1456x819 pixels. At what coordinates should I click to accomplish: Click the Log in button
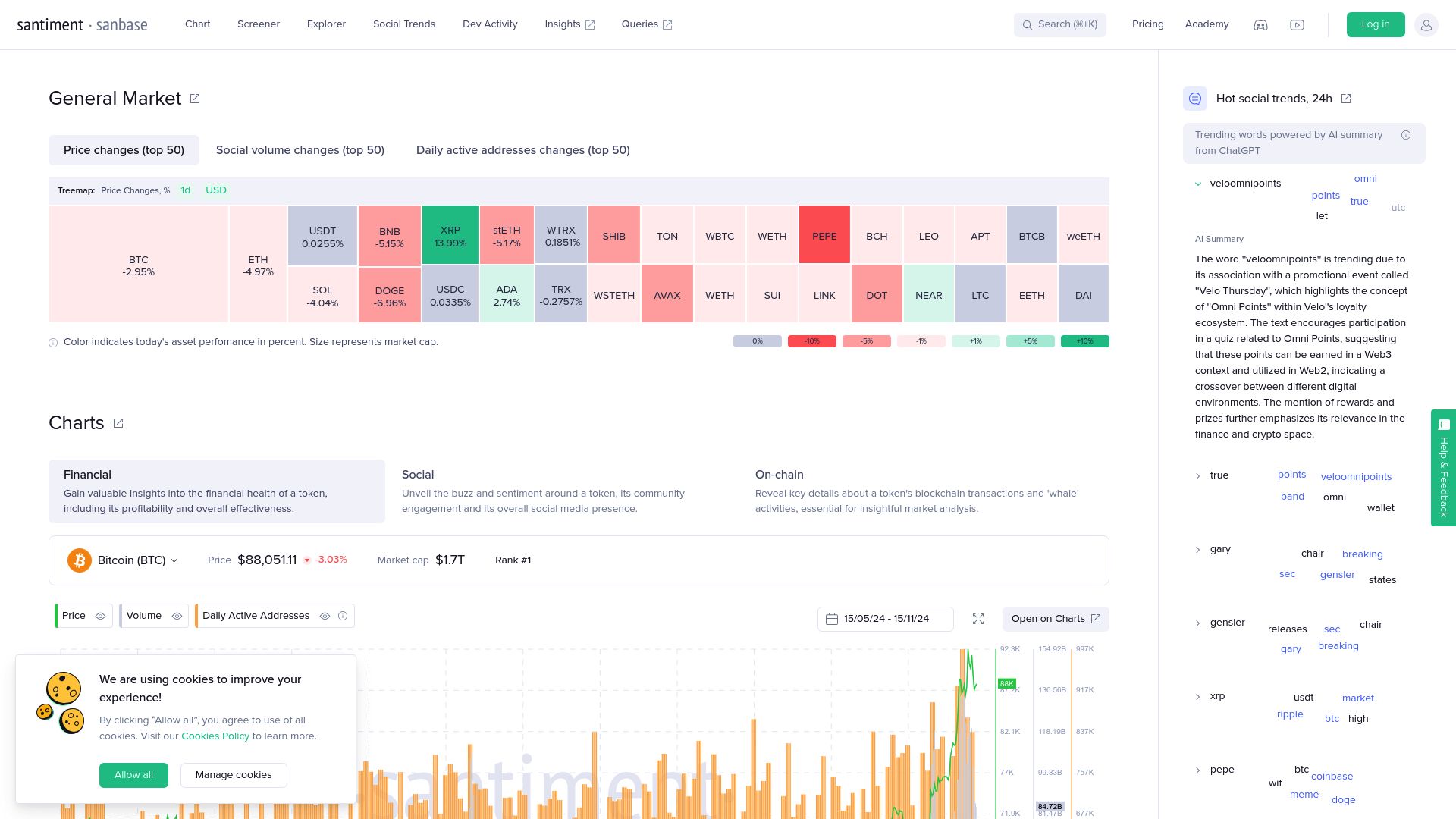(x=1375, y=24)
